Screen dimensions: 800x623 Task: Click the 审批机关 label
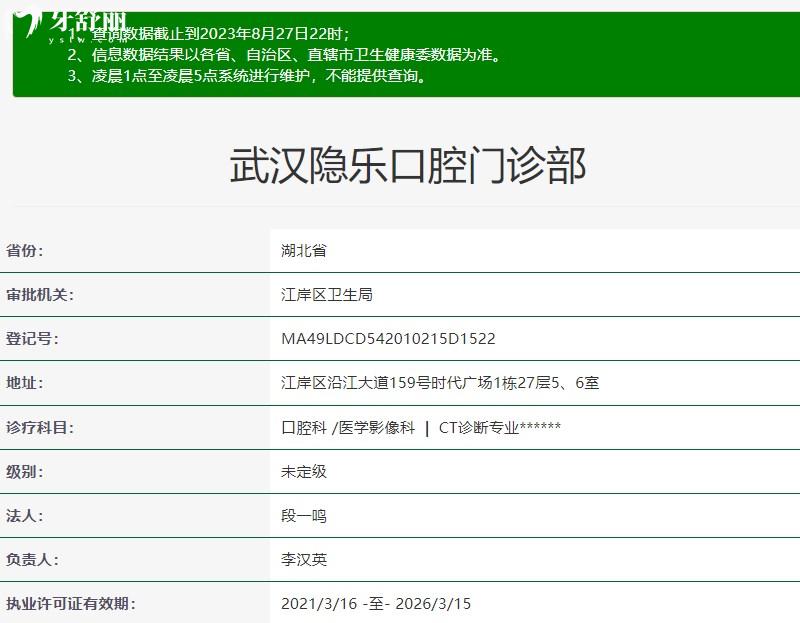click(x=40, y=294)
